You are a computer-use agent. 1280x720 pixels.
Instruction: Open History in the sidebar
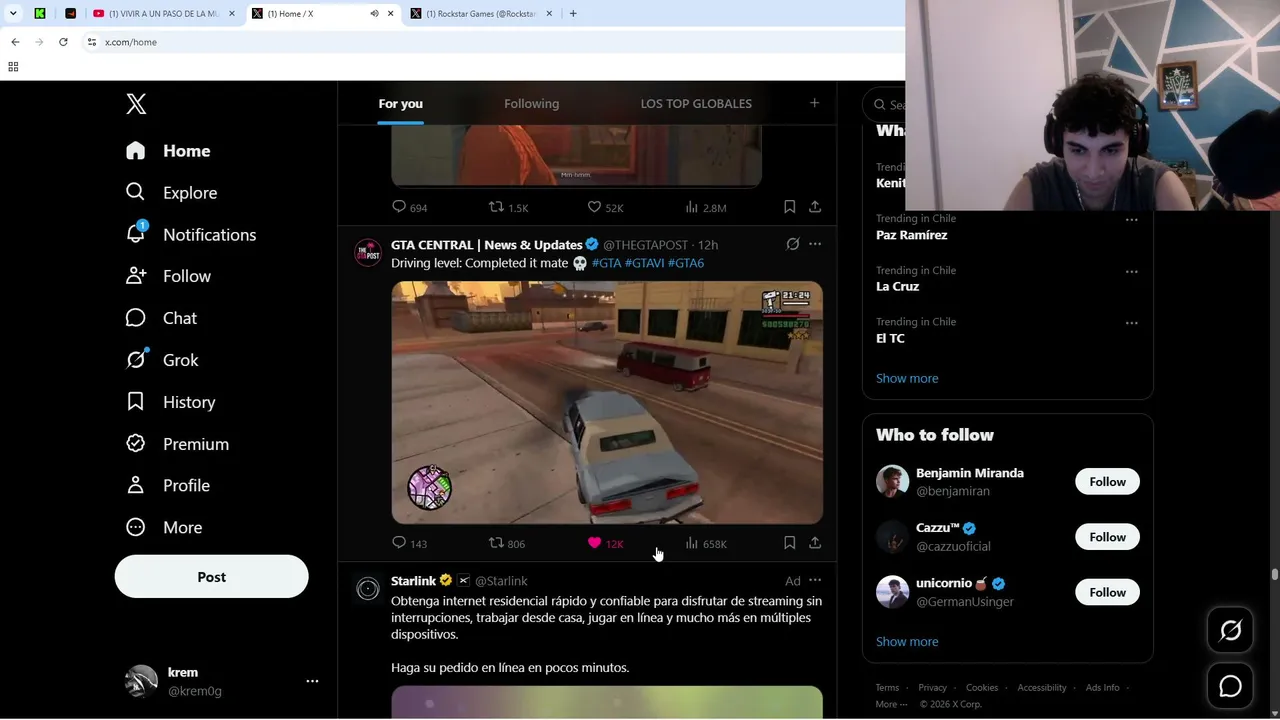click(170, 402)
